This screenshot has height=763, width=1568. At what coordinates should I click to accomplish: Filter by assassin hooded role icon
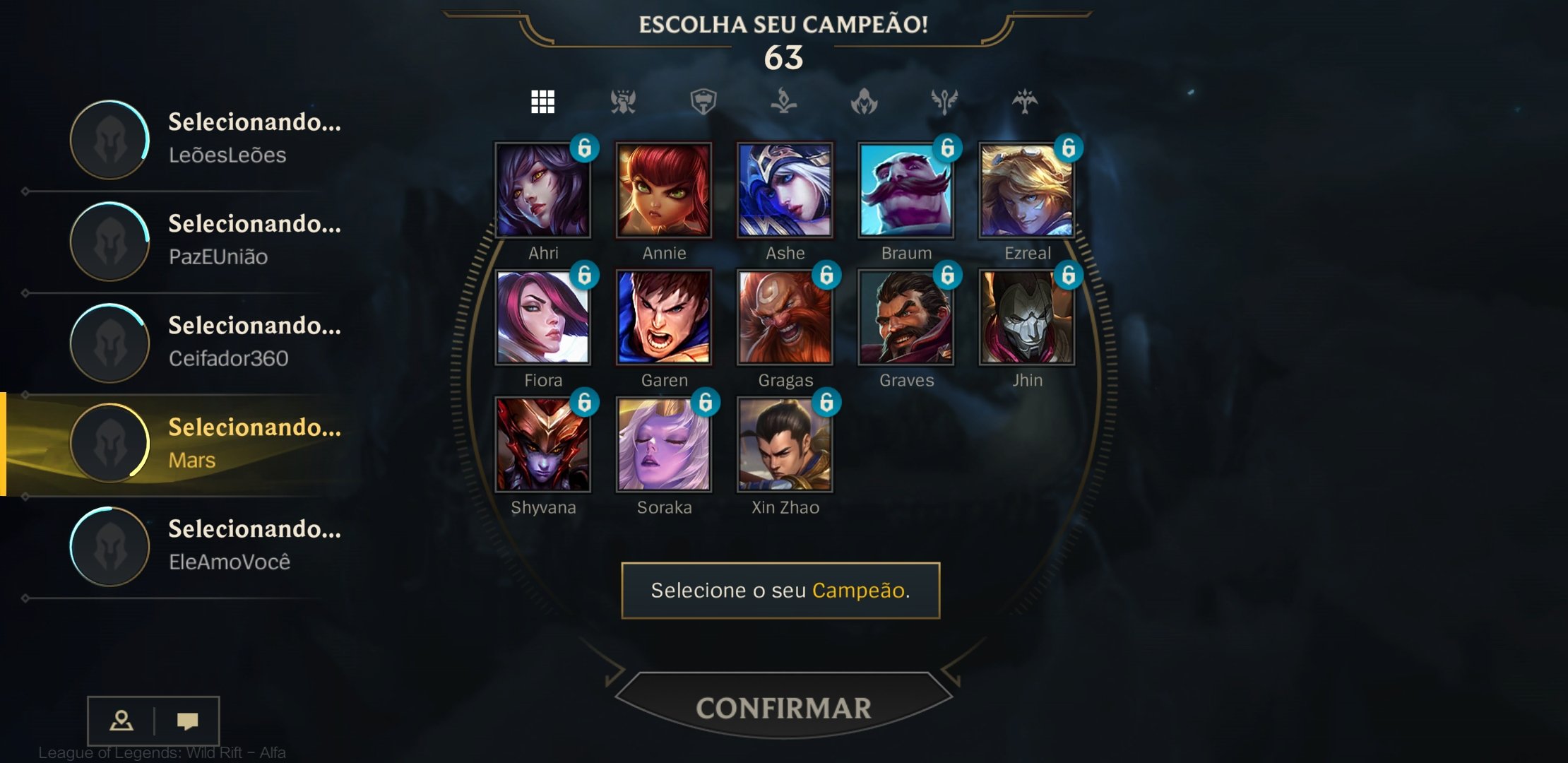pos(864,102)
